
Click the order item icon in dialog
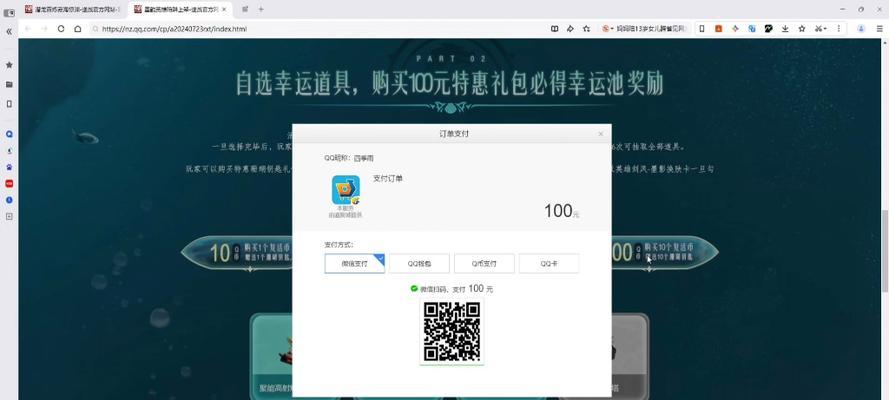346,190
